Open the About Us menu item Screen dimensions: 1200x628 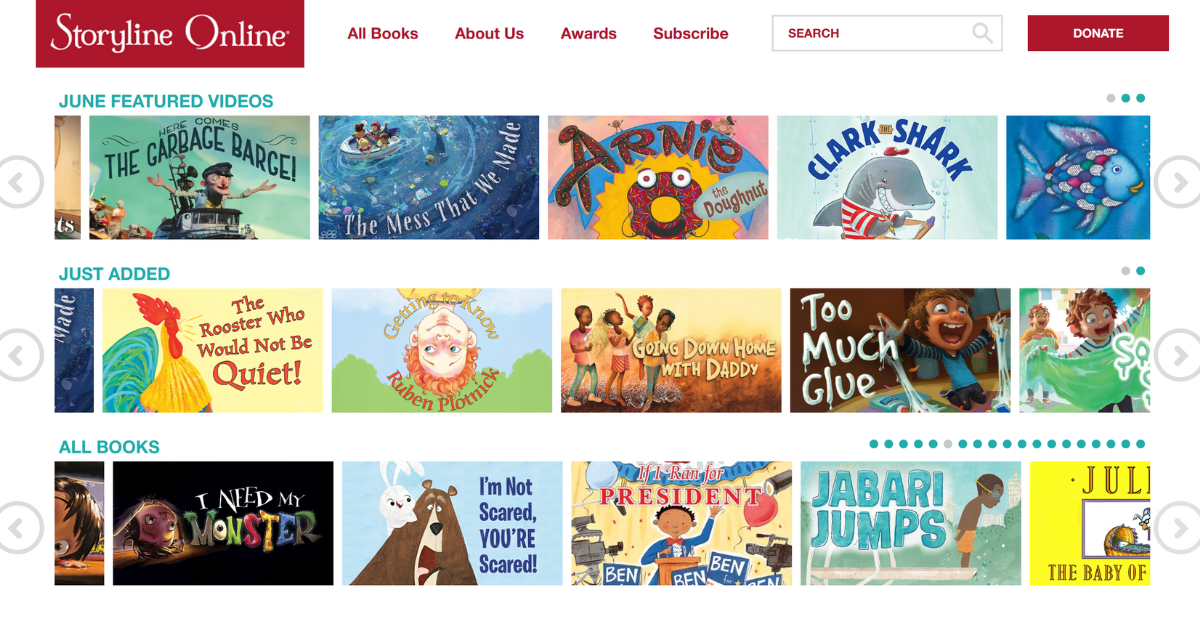[x=489, y=33]
